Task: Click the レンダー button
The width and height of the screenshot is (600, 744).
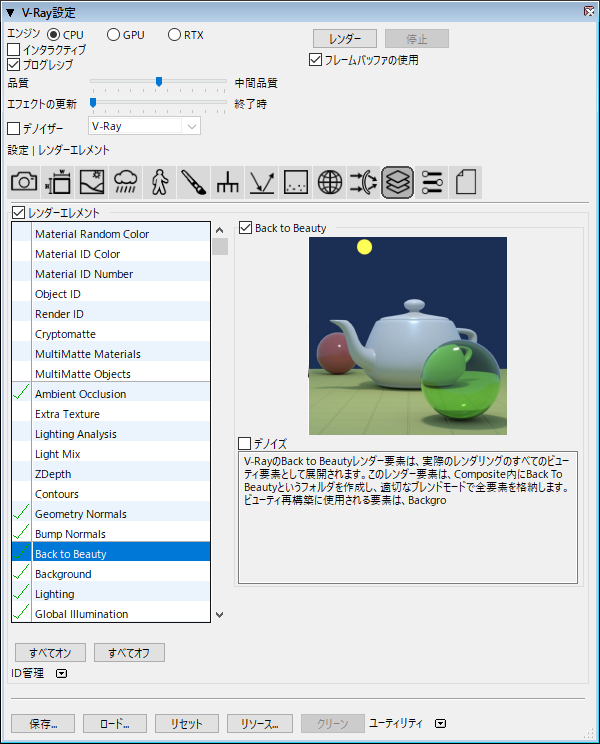Action: [345, 39]
